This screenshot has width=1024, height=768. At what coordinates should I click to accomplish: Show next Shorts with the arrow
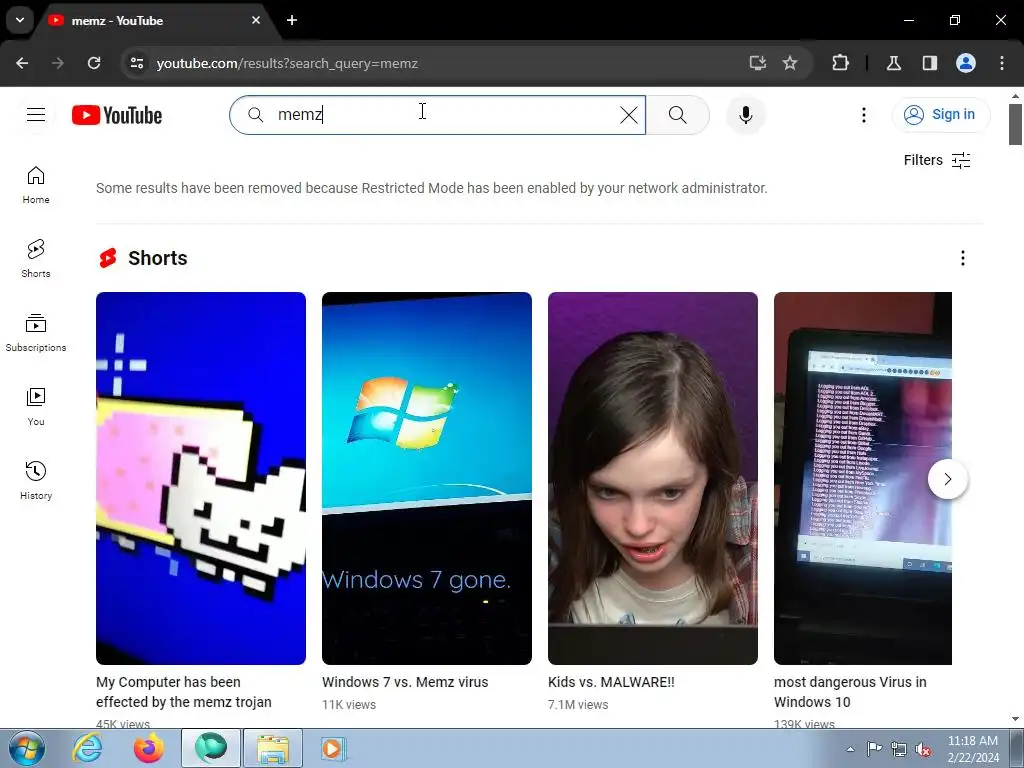tap(948, 479)
